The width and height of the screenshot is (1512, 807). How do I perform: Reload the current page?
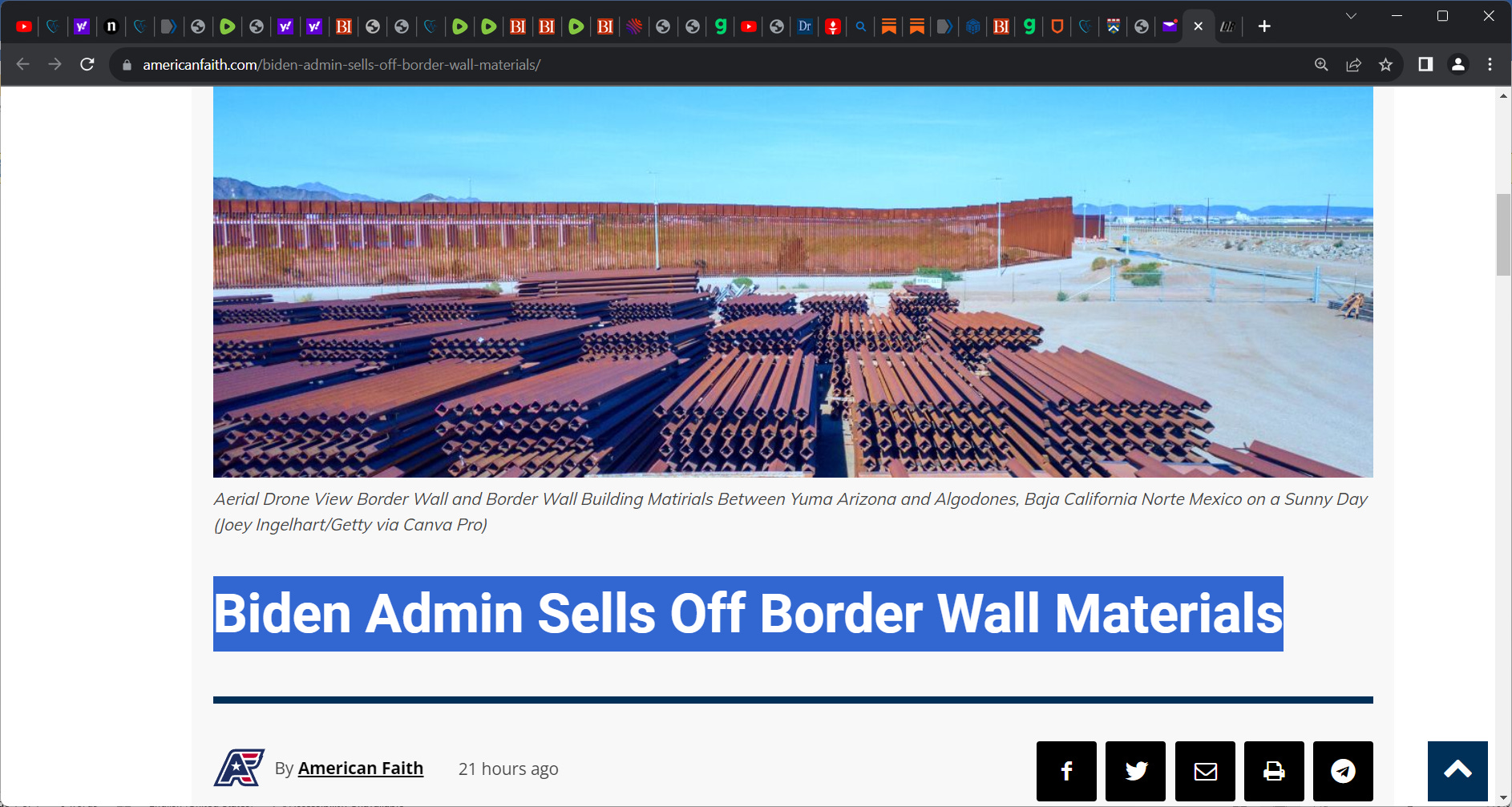pyautogui.click(x=87, y=64)
